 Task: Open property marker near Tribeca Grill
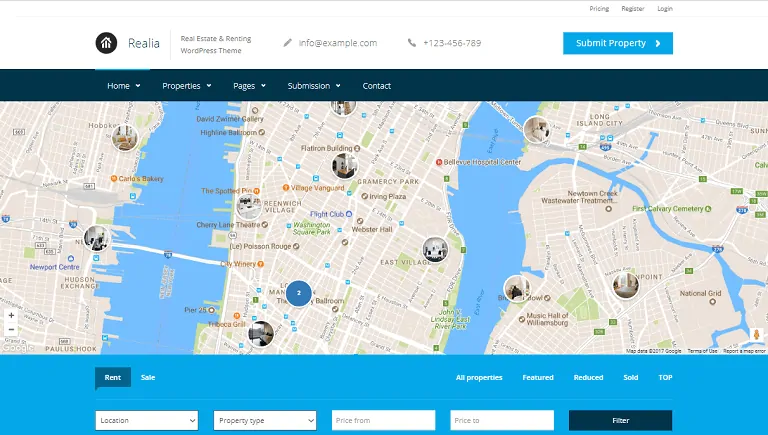(x=261, y=334)
